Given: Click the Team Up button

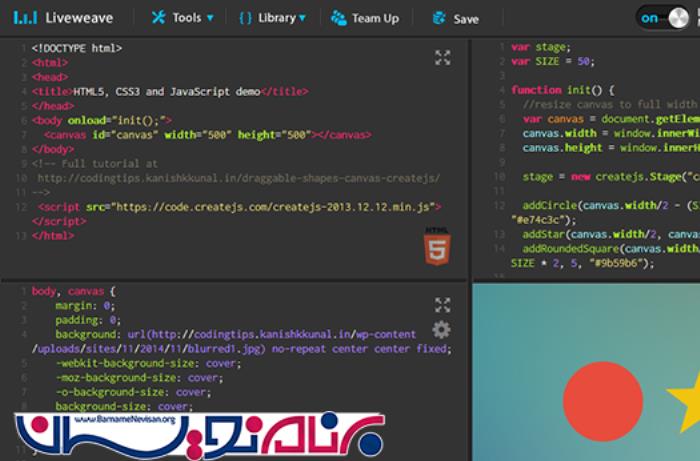Looking at the screenshot, I should [x=365, y=18].
